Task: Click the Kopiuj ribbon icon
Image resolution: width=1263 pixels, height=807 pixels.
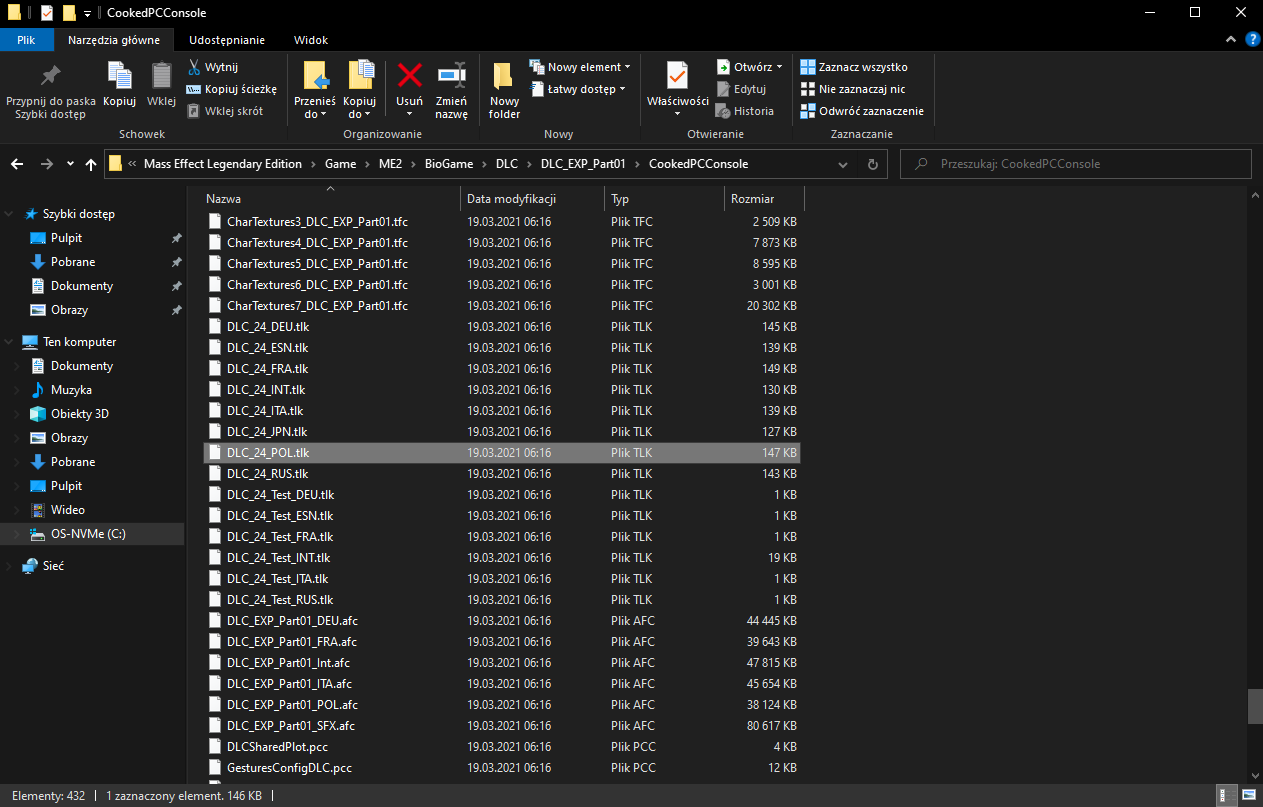Action: tap(119, 76)
